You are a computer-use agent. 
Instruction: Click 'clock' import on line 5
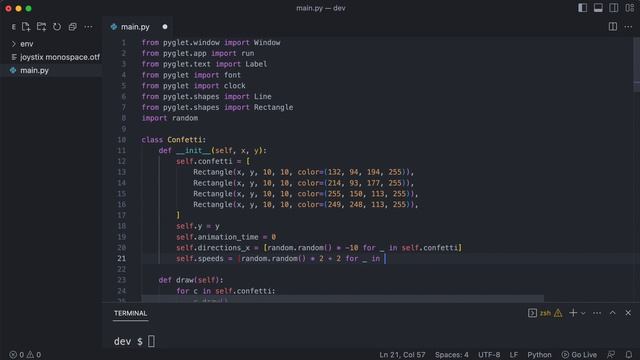235,86
